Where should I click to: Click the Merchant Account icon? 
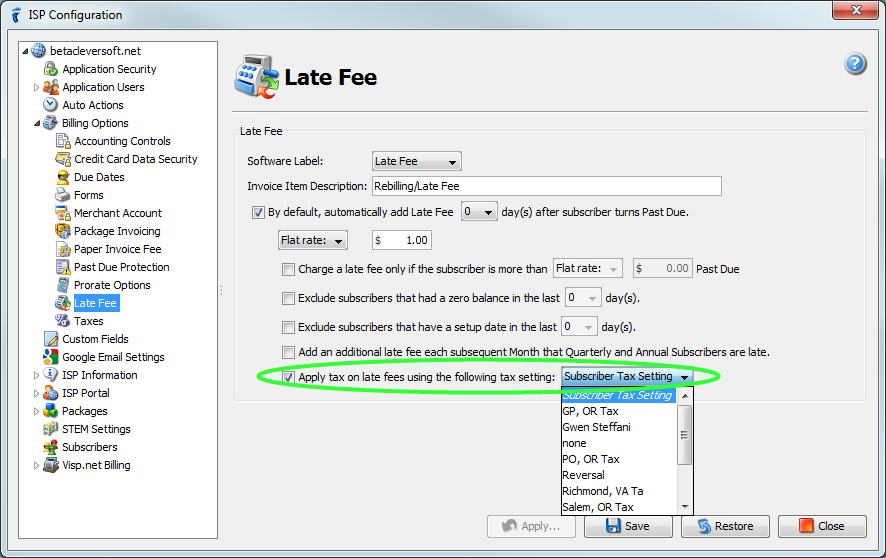pos(63,213)
